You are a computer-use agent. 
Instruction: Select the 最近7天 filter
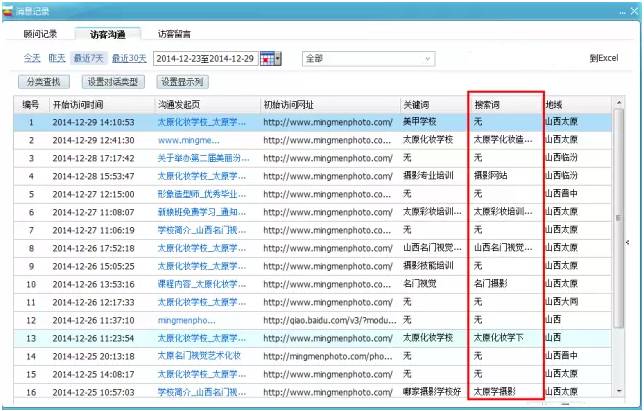91,59
